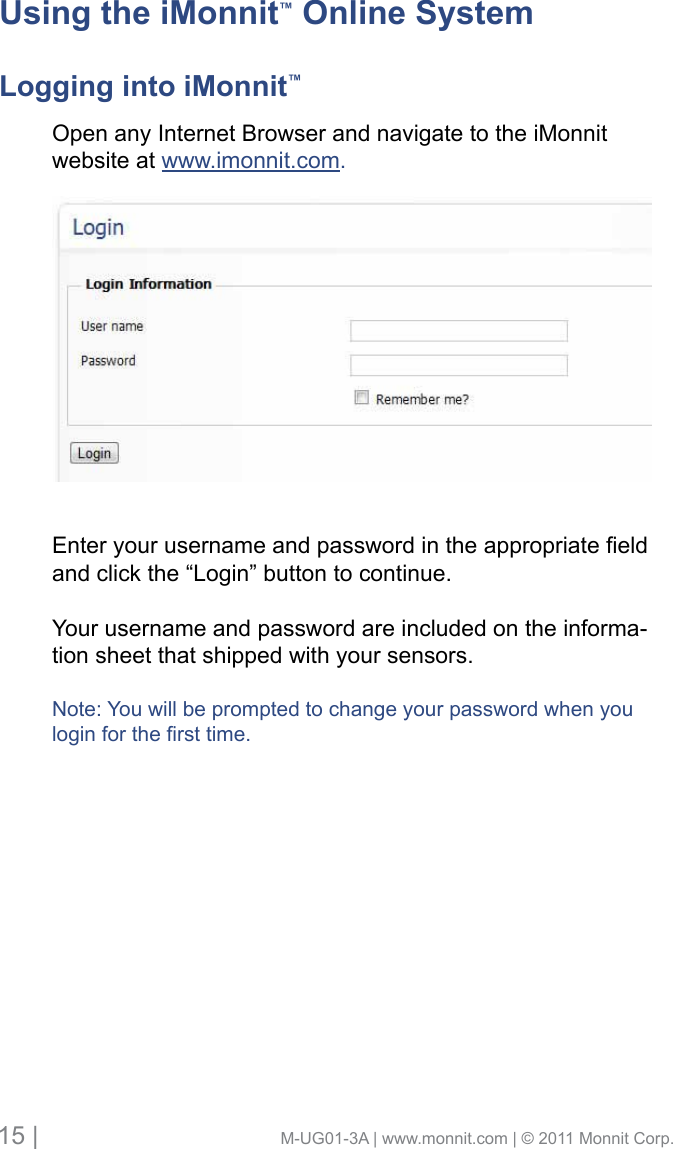Click the page number 15 in footer
The width and height of the screenshot is (673, 1149).
coord(13,1136)
